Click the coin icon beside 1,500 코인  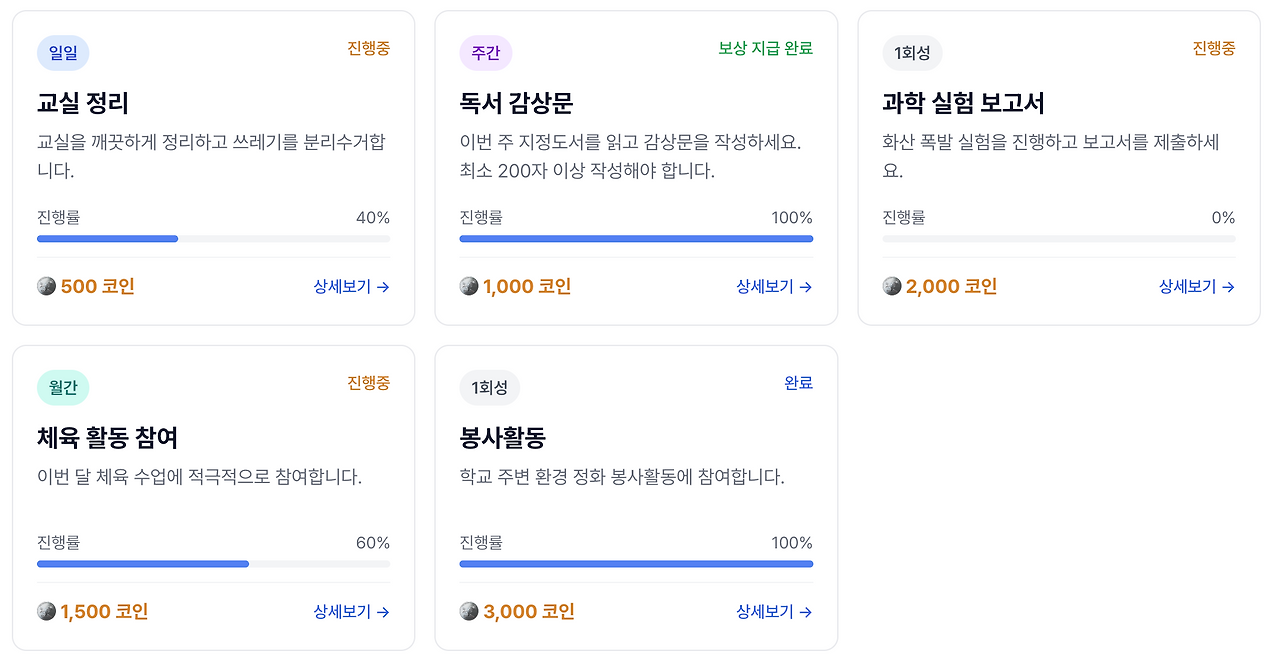click(46, 612)
